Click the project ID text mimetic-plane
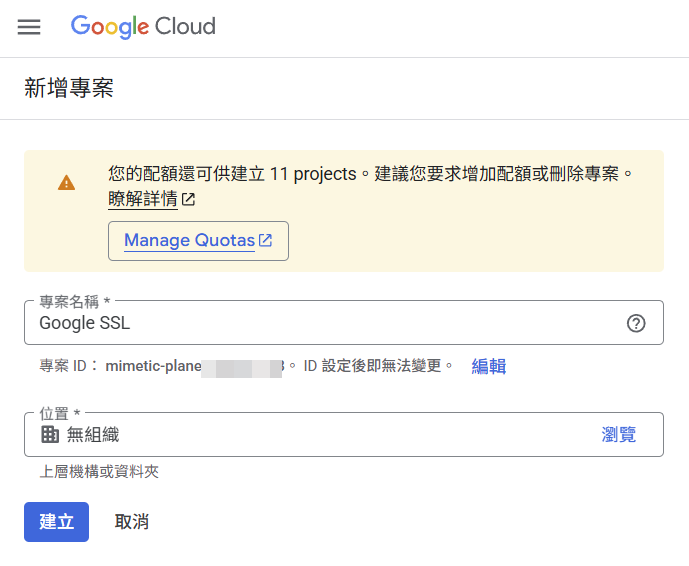689x566 pixels. pos(153,366)
